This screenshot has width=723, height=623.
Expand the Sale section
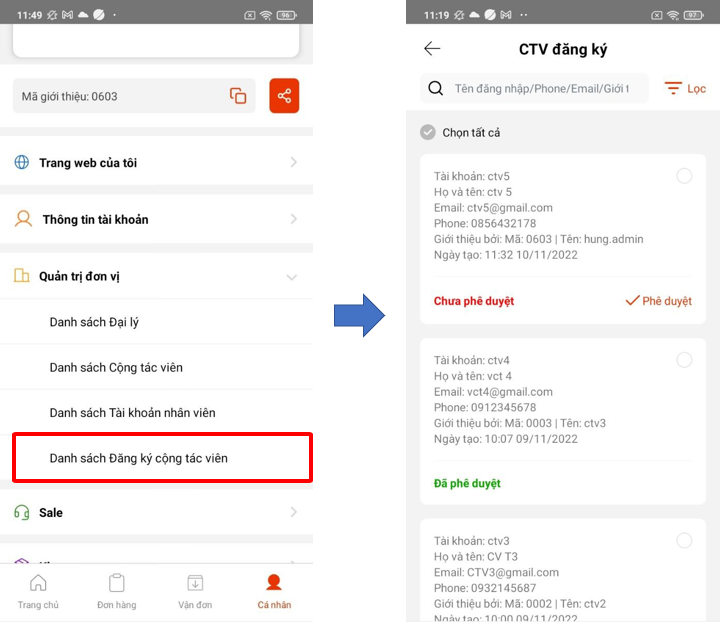(x=155, y=512)
